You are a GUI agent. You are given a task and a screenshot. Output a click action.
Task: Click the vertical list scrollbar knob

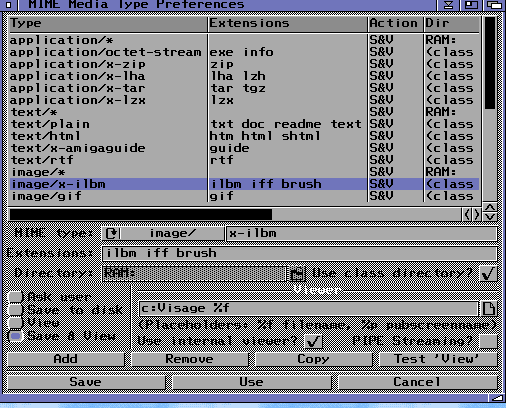490,63
